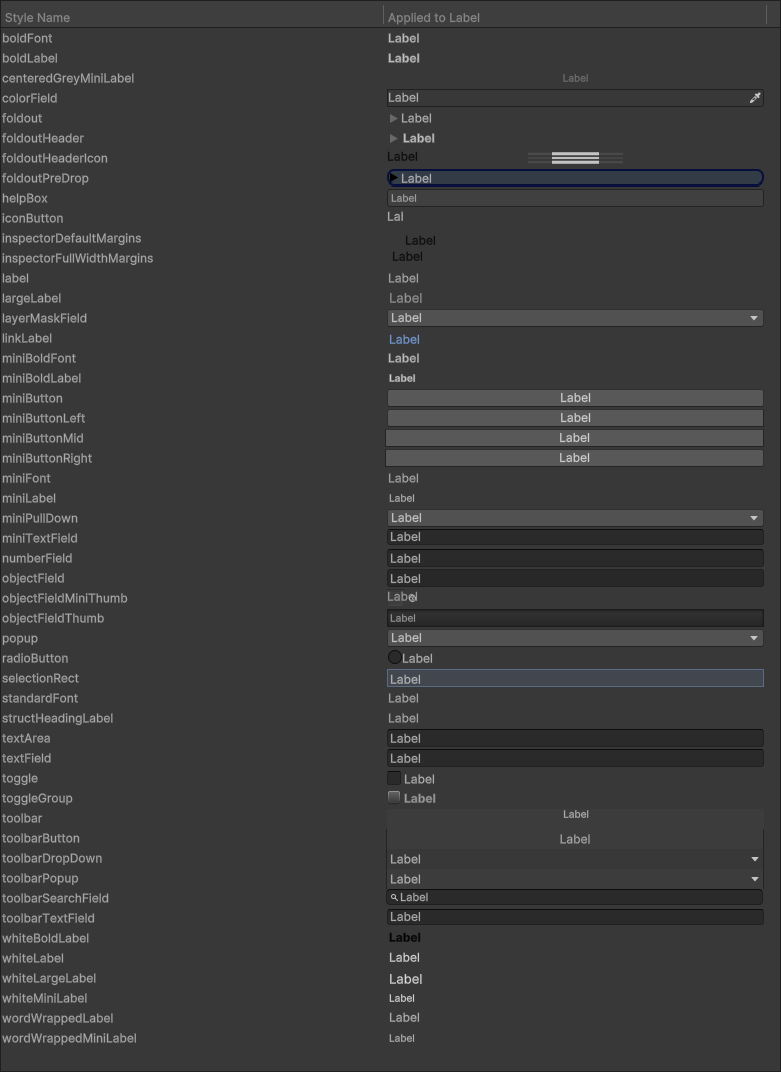
Task: Expand the foldoutHeader bold triangle
Action: (394, 138)
